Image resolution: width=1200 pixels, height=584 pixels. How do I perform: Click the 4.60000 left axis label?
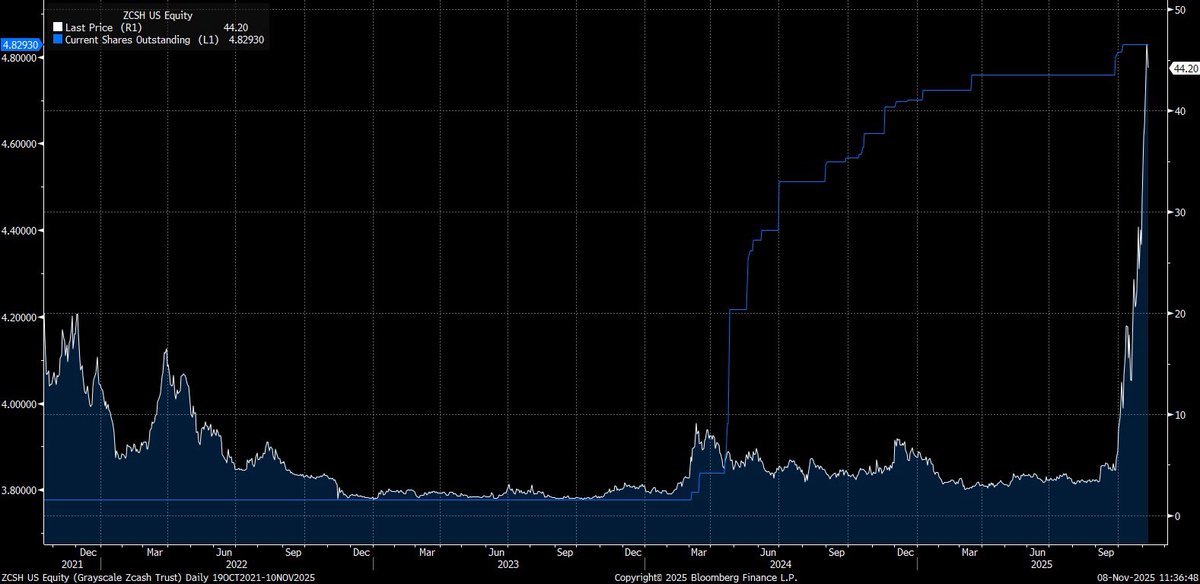[x=20, y=144]
